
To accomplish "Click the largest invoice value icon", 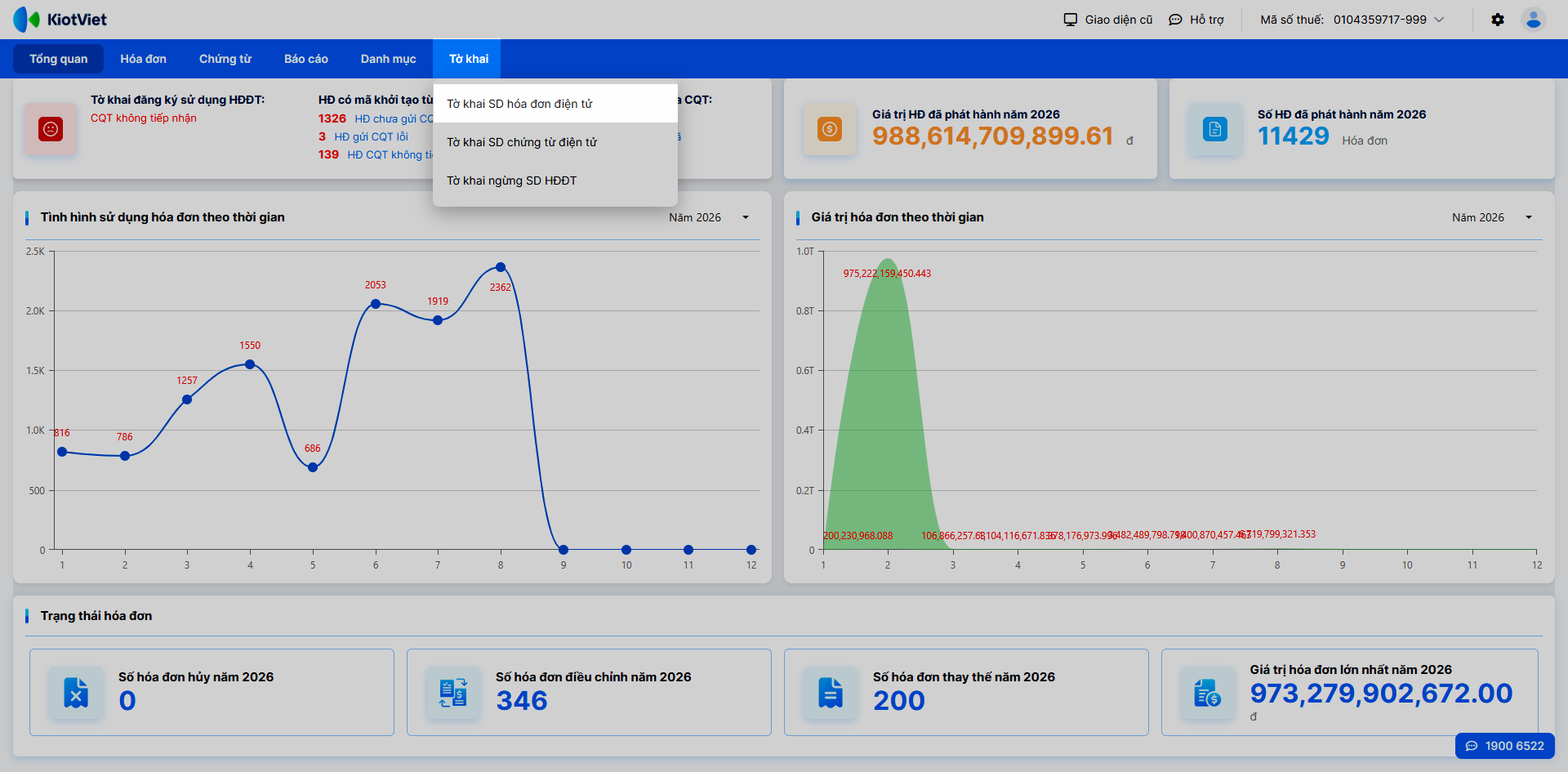I will click(1208, 693).
